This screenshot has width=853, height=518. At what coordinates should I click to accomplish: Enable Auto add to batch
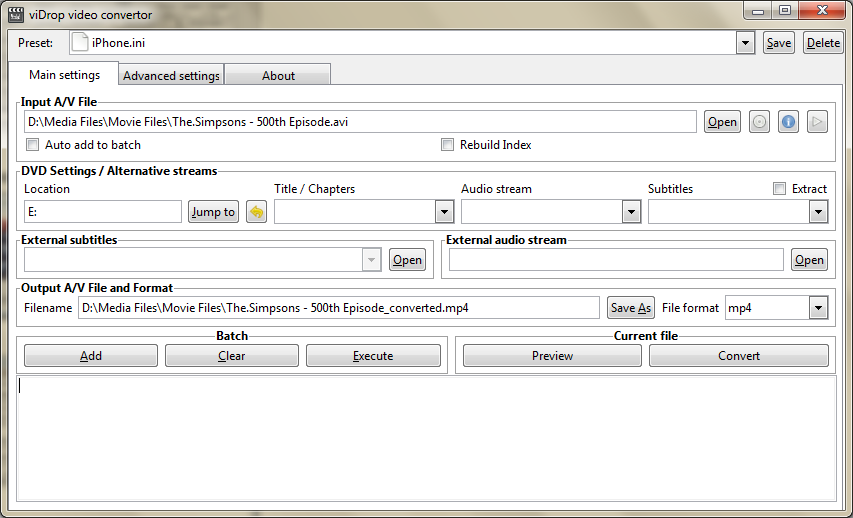click(x=32, y=145)
